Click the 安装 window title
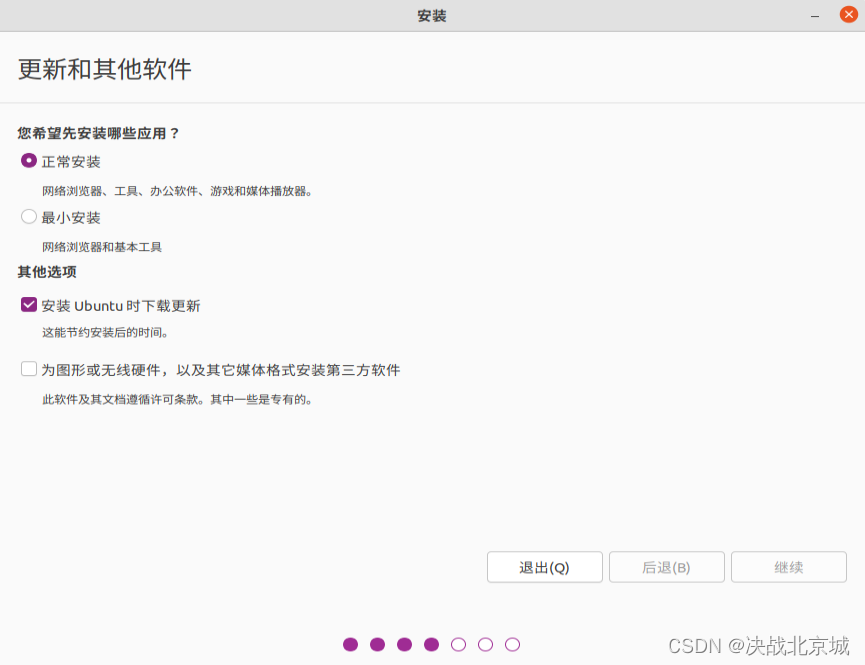The width and height of the screenshot is (865, 665). point(432,15)
